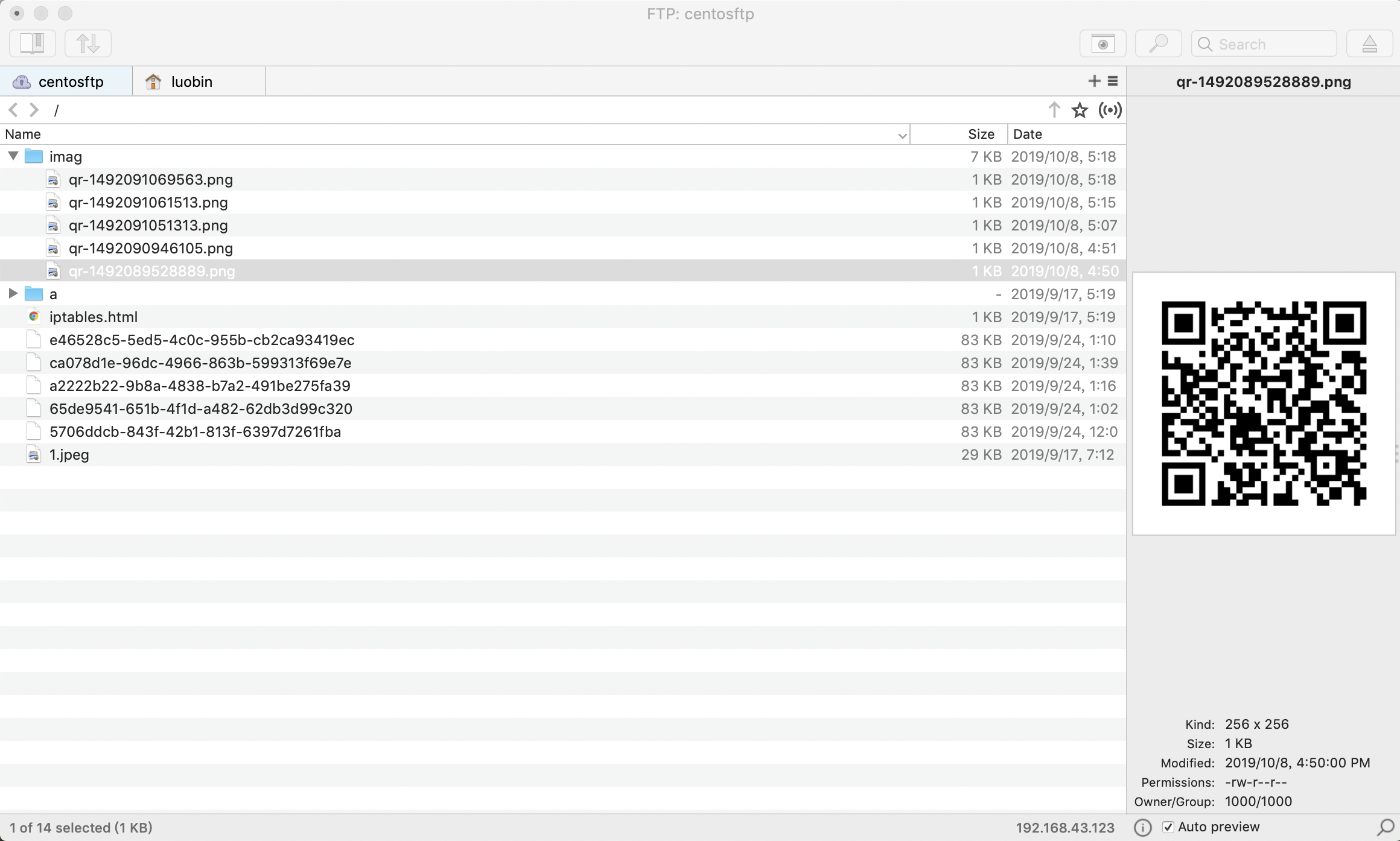The image size is (1400, 841).
Task: Select the 1.jpeg file name
Action: coord(69,454)
